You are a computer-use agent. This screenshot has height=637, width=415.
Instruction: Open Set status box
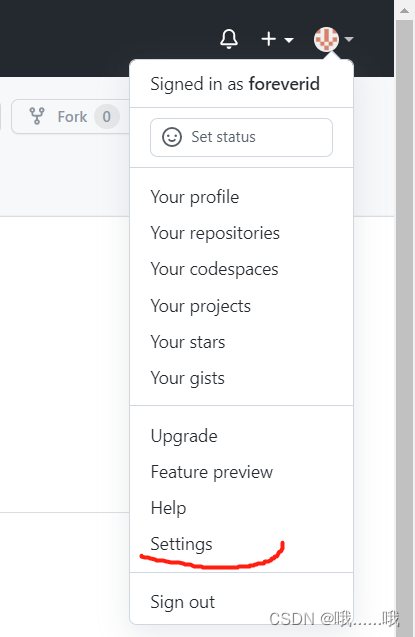pos(241,137)
